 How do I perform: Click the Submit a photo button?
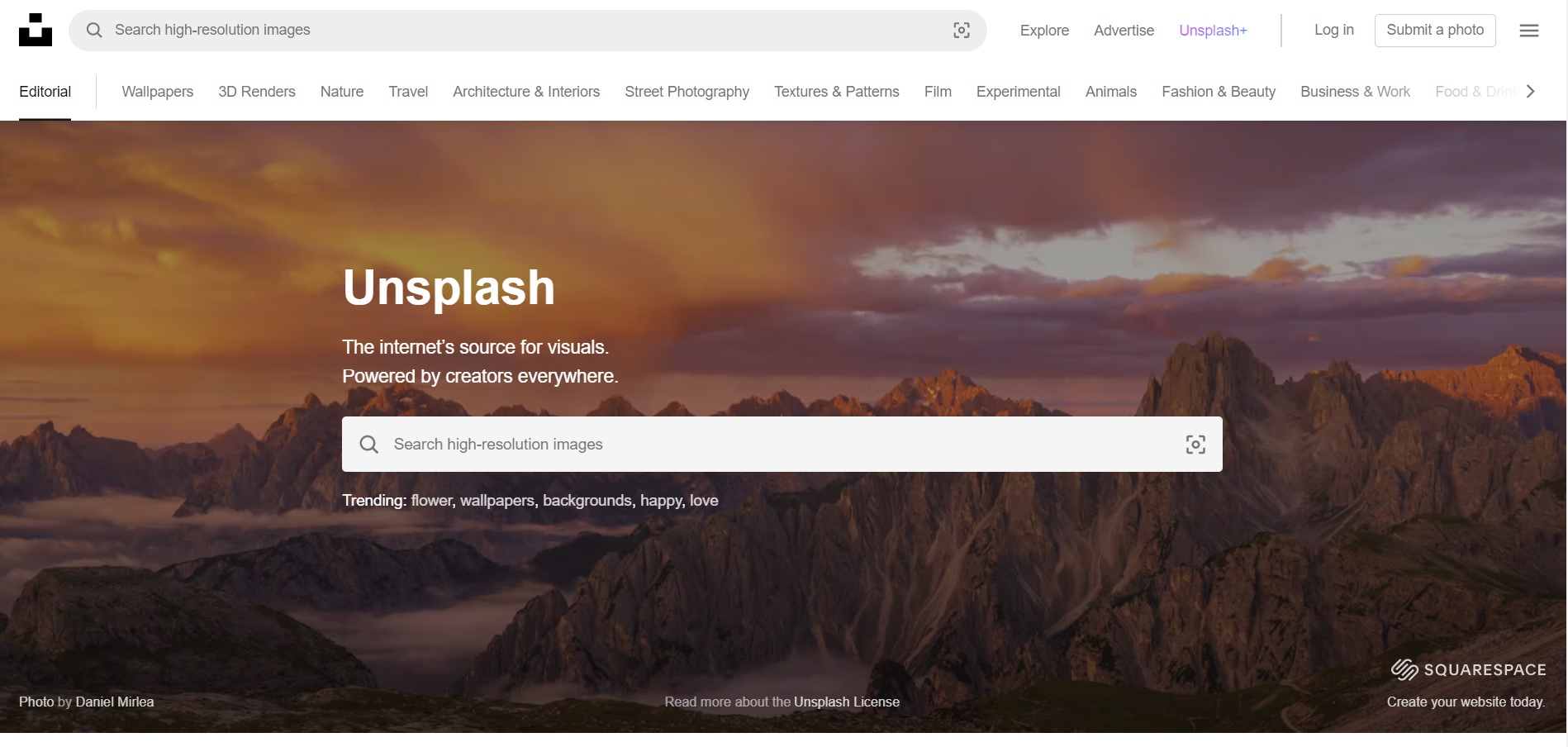(1435, 31)
